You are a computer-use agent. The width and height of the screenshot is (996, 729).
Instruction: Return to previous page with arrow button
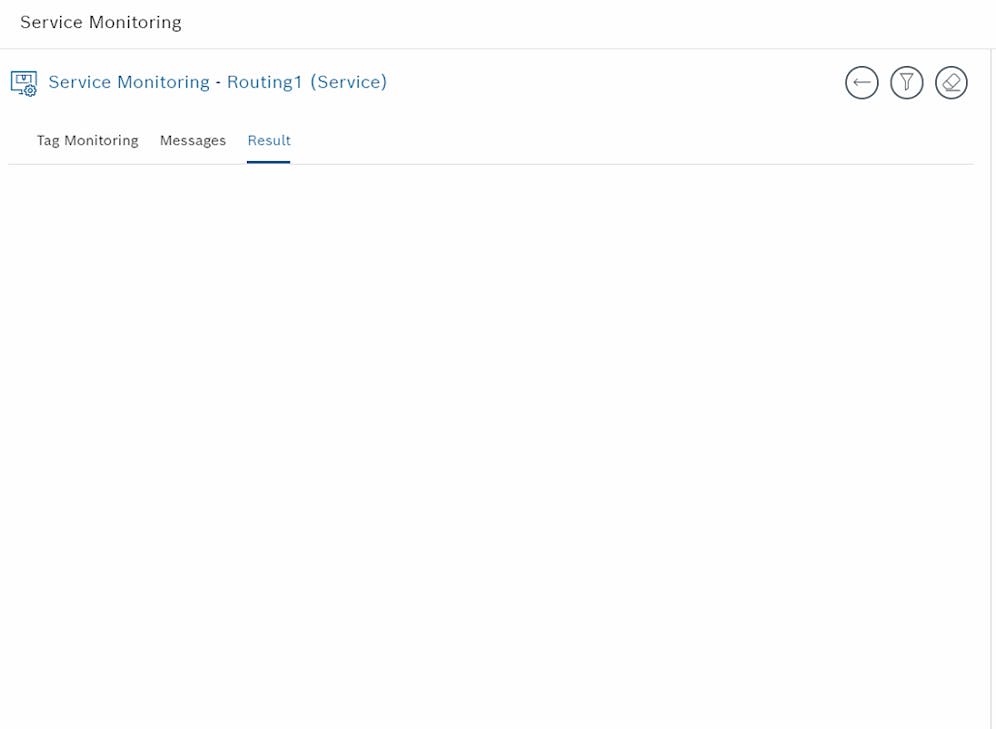pos(861,83)
